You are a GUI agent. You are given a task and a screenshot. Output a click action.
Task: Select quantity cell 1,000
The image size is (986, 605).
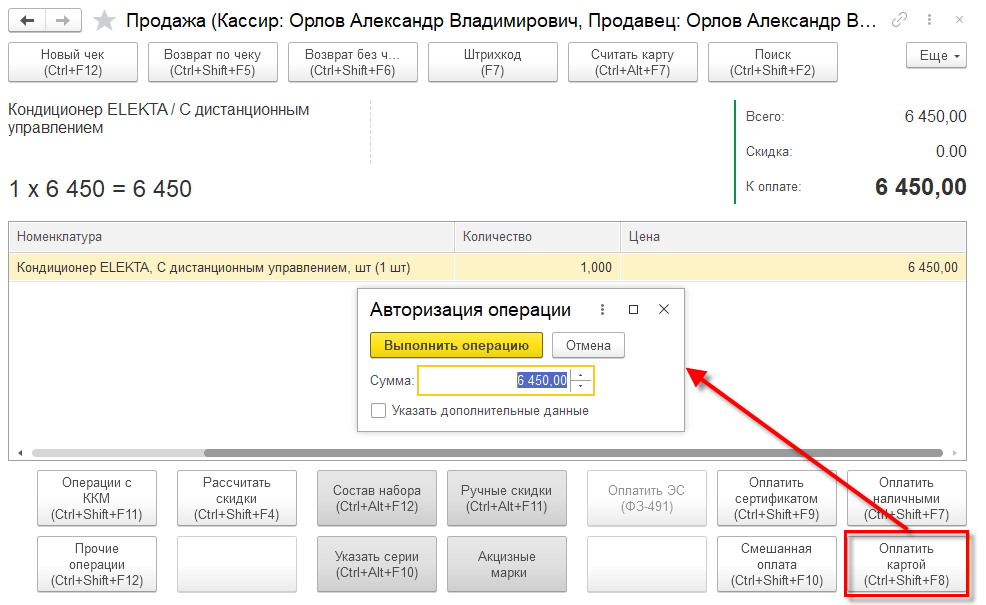(538, 267)
